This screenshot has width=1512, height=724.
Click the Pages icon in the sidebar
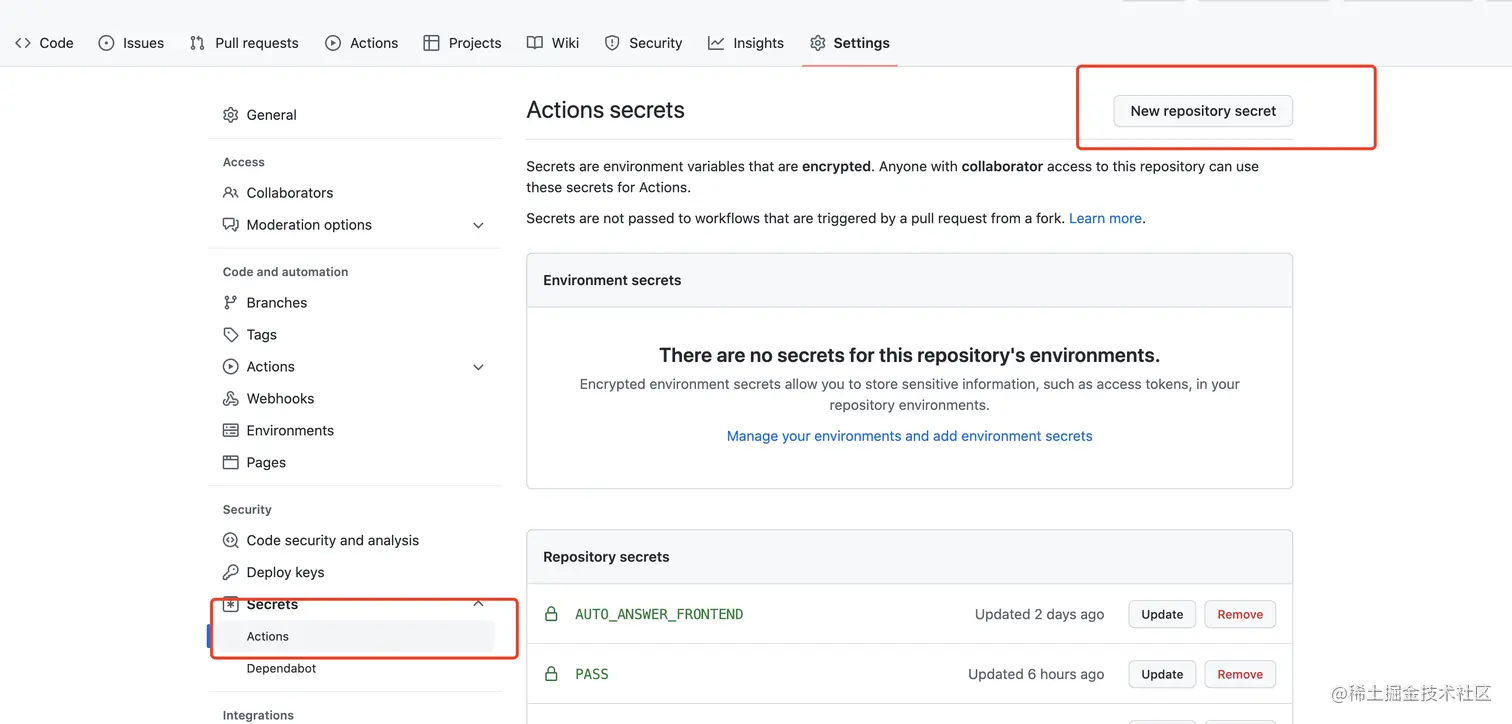[231, 463]
